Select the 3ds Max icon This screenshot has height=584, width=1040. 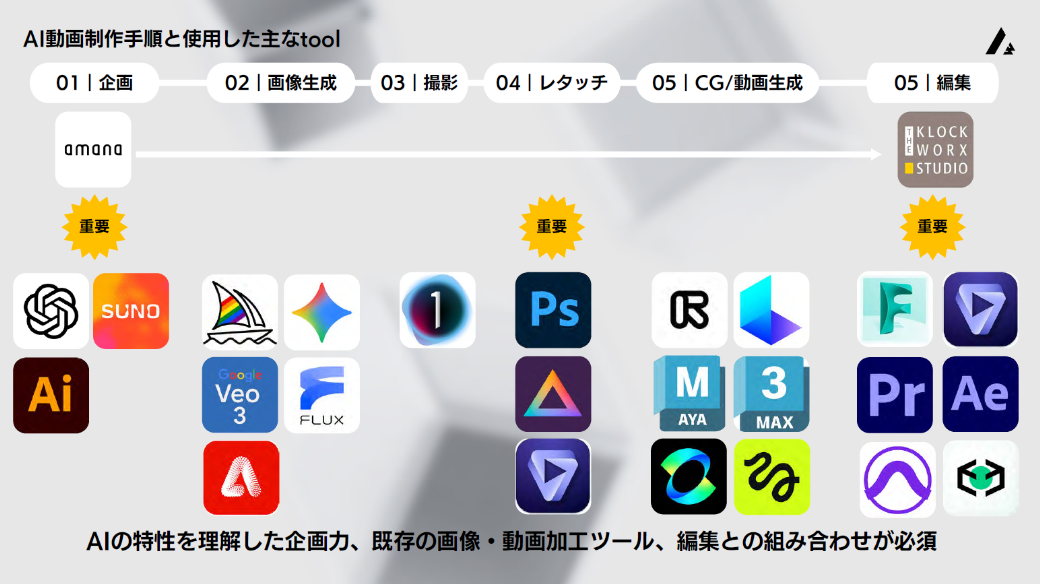(x=771, y=393)
